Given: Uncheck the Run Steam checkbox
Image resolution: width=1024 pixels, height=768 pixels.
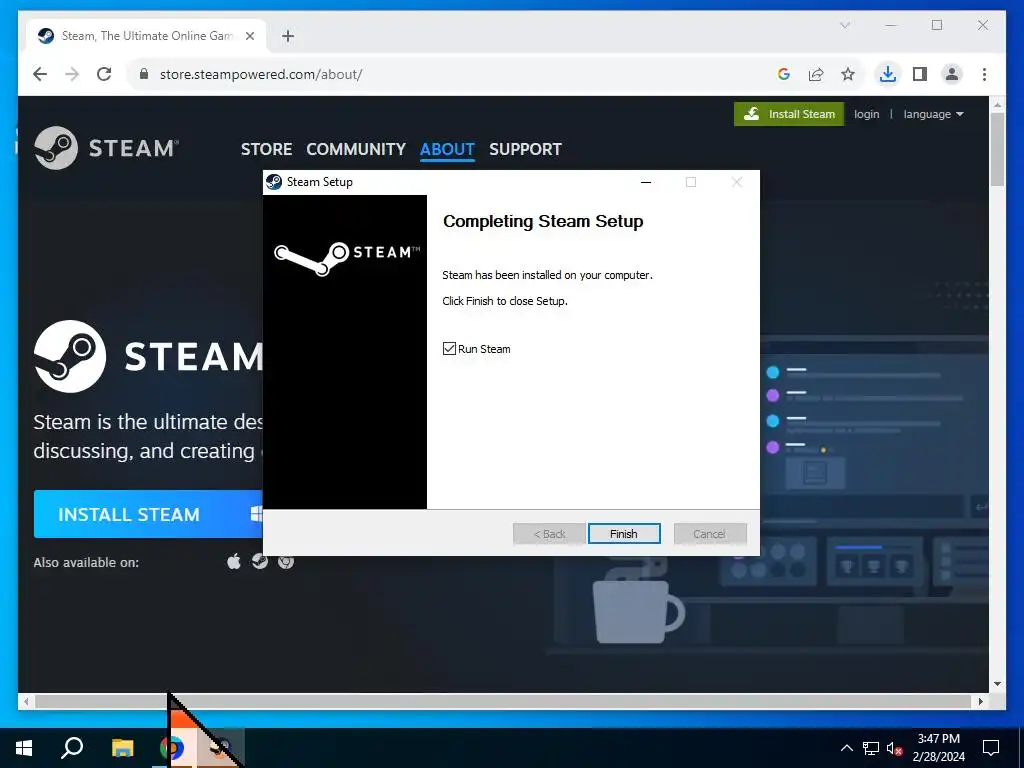Looking at the screenshot, I should coord(449,349).
